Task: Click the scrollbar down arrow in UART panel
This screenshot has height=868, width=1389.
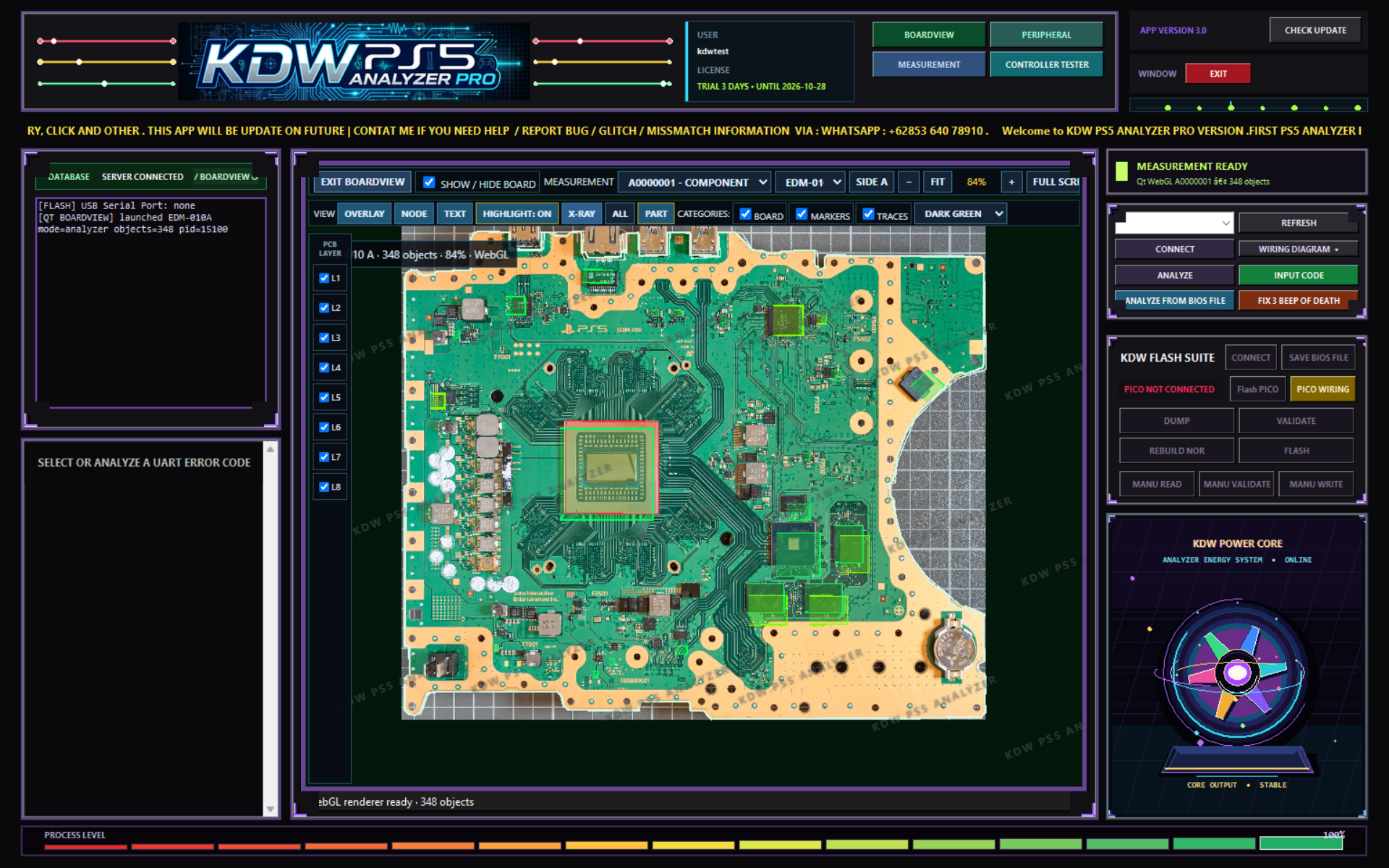Action: [271, 809]
